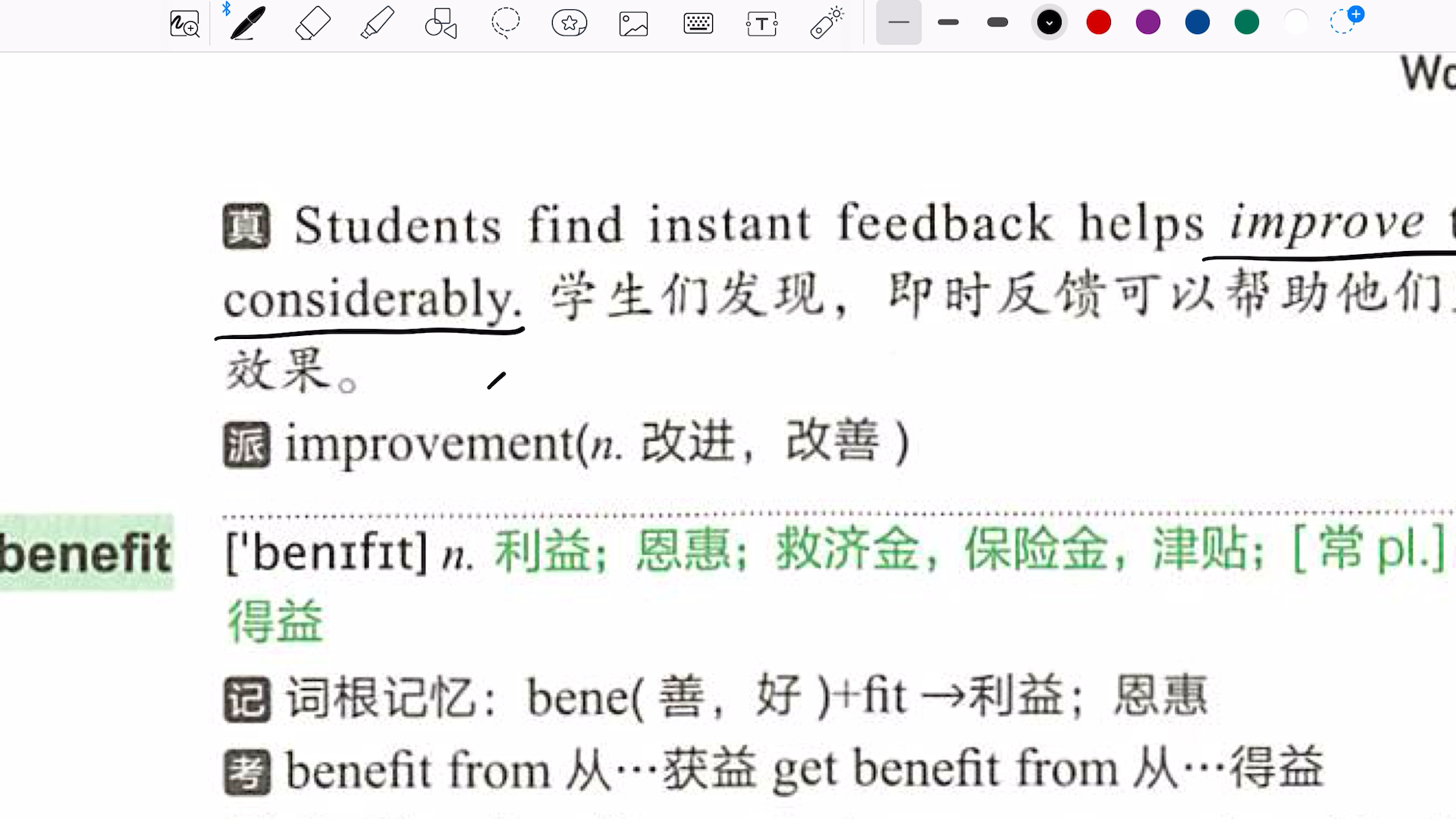Select the keyboard input tool
Screen dimensions: 1456x819
point(698,22)
